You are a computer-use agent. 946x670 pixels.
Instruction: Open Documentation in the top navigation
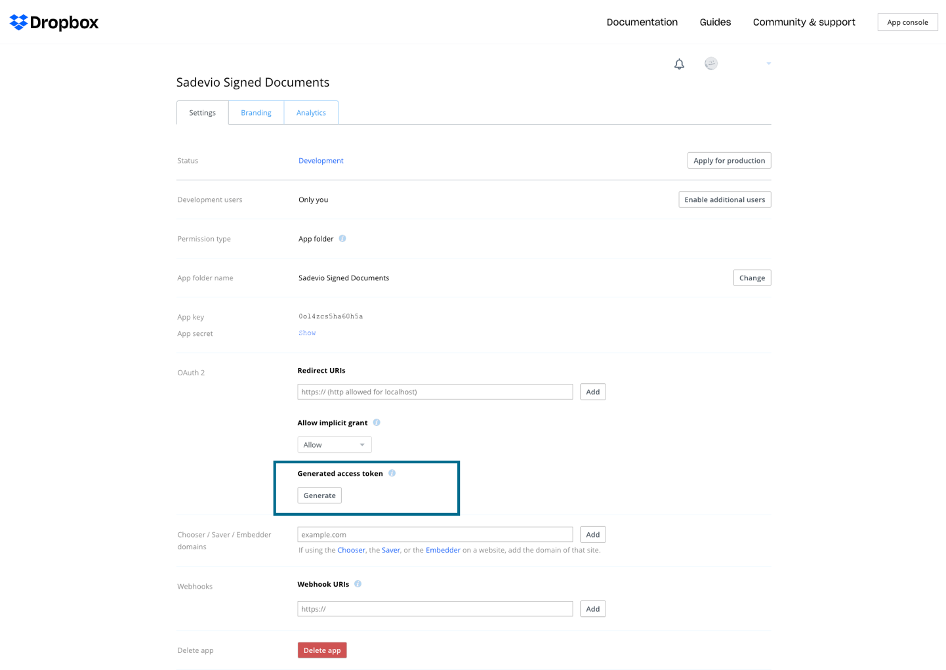[642, 22]
